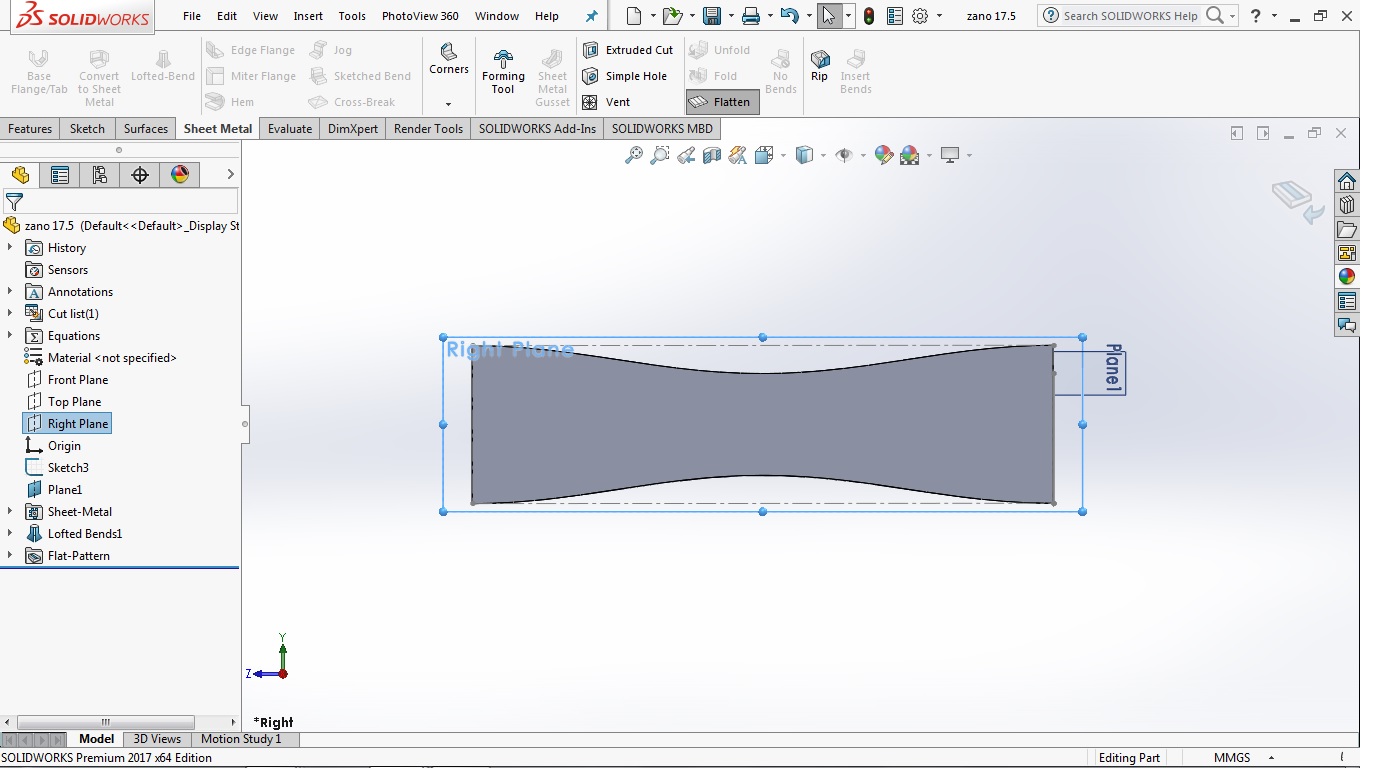This screenshot has height=768, width=1382.
Task: Expand the Cut list(1) node
Action: (10, 313)
